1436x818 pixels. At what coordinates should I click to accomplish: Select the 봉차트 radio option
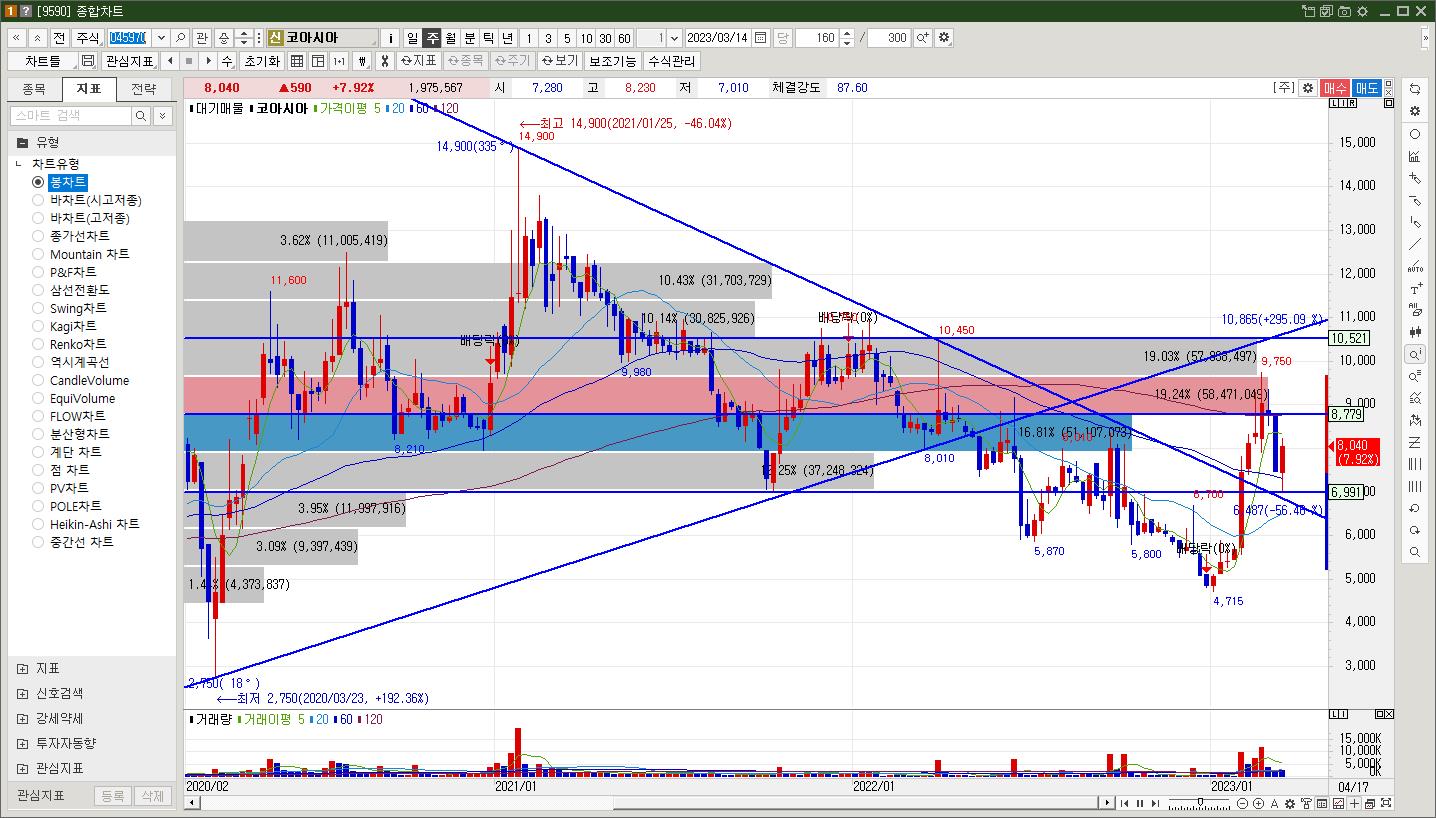pyautogui.click(x=38, y=182)
